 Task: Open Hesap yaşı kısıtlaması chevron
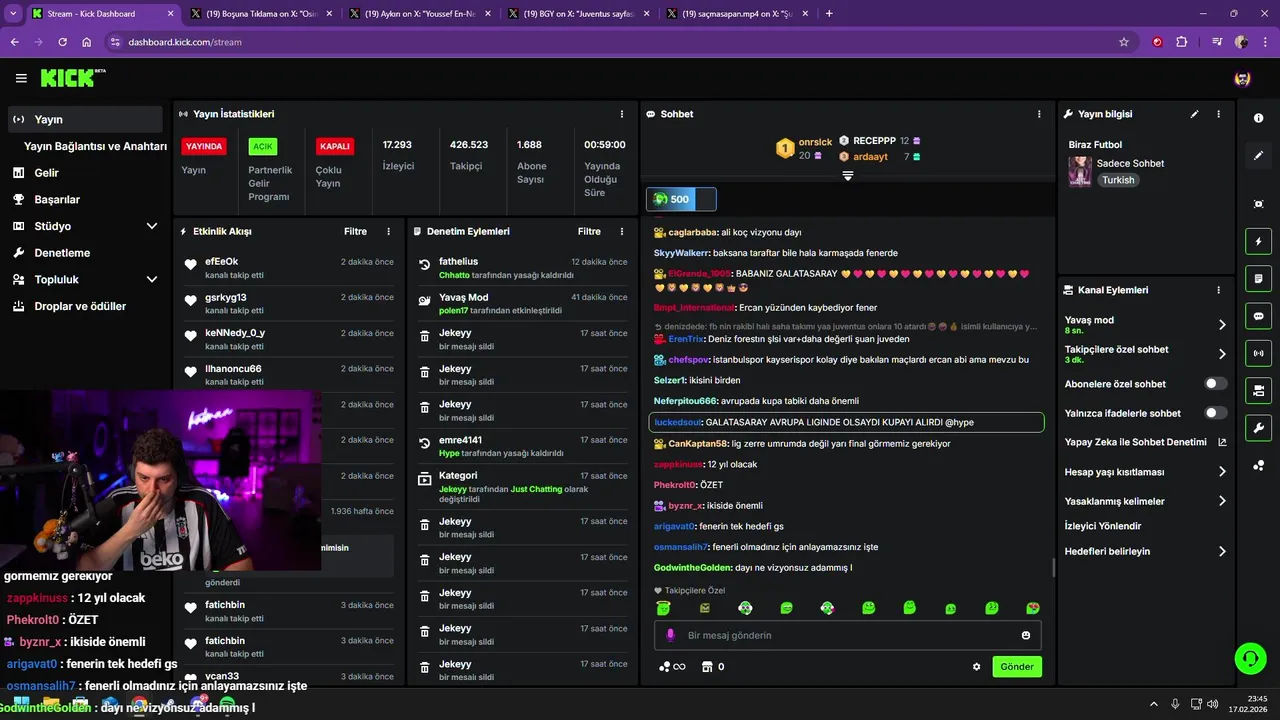tap(1222, 472)
